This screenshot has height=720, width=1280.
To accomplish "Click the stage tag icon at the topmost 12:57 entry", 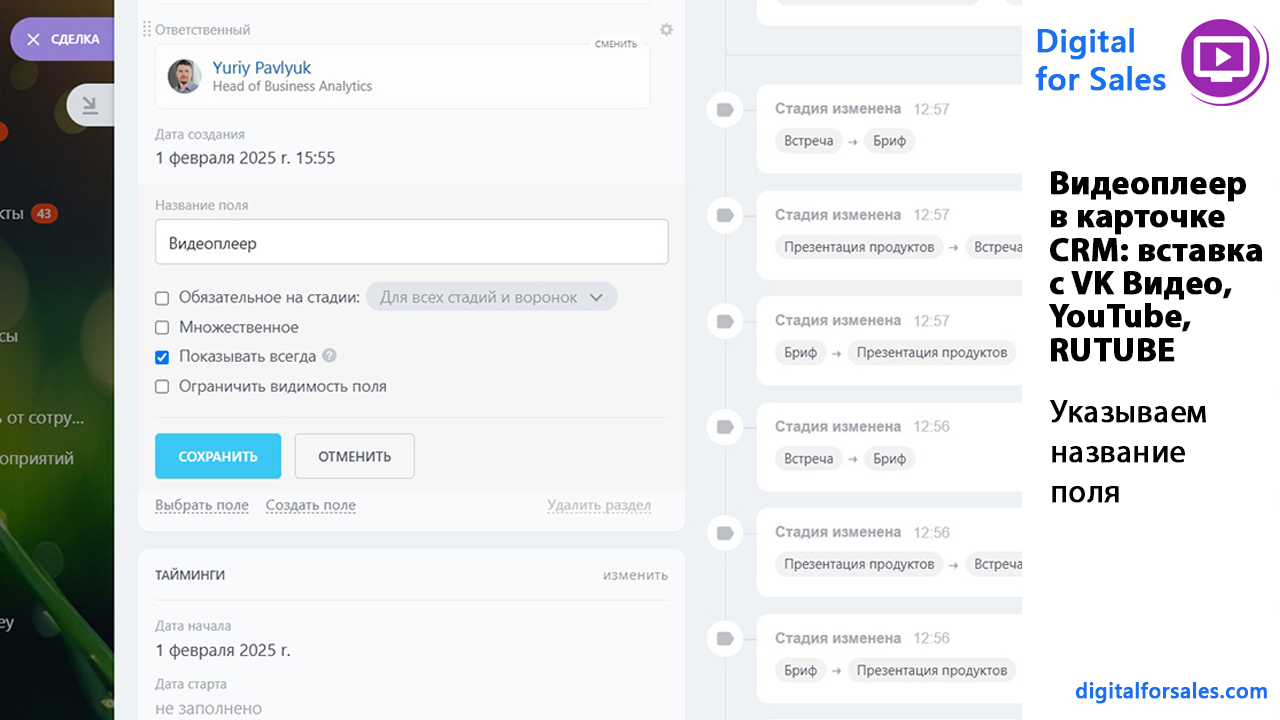I will click(x=725, y=110).
